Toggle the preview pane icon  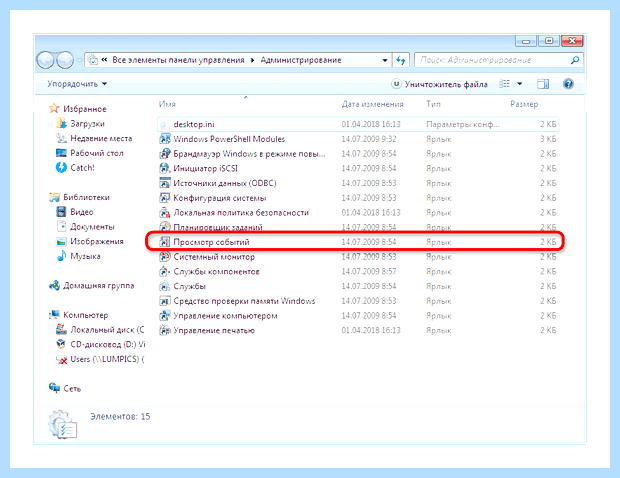pyautogui.click(x=543, y=84)
